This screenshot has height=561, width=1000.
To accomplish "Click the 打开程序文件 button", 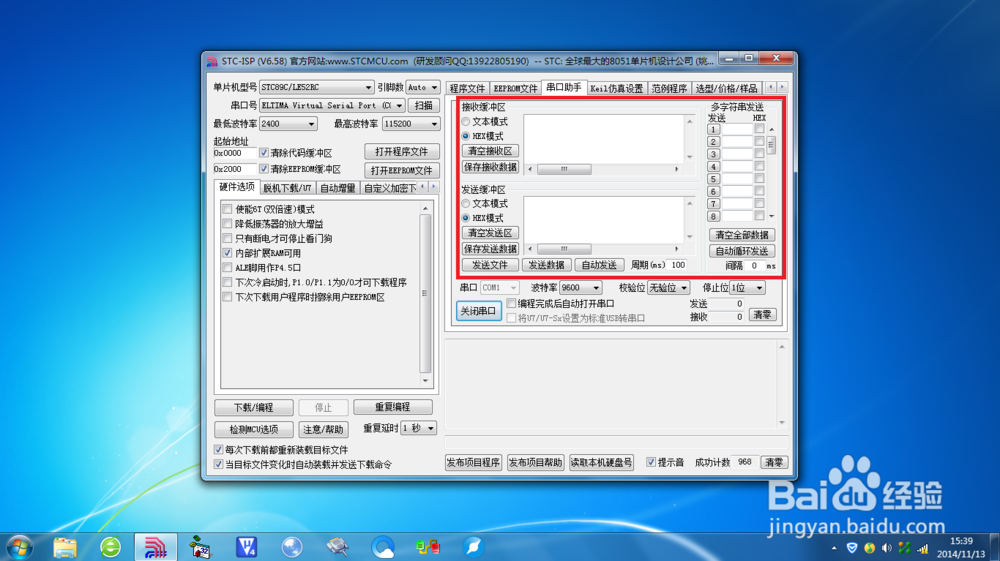I will click(402, 152).
